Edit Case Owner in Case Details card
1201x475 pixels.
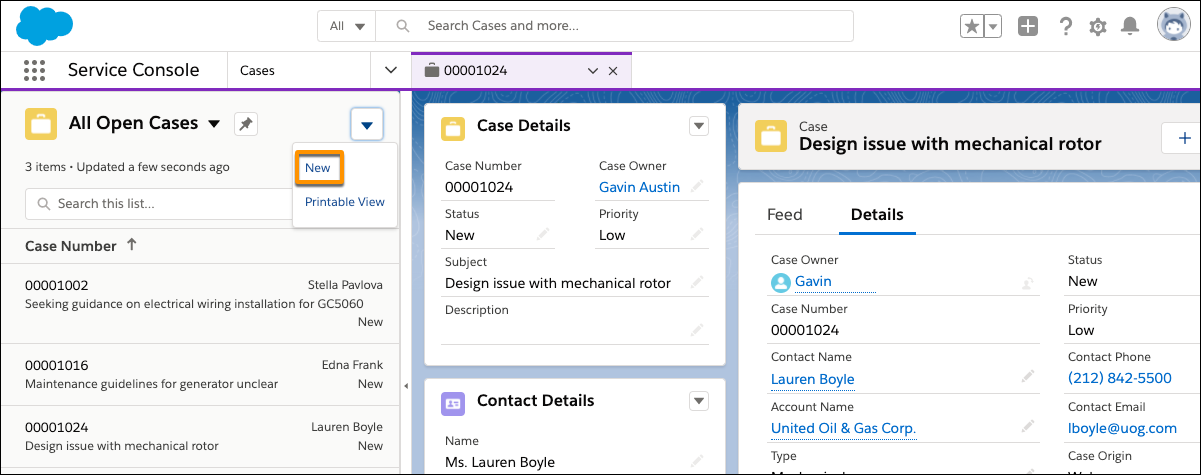click(x=697, y=187)
